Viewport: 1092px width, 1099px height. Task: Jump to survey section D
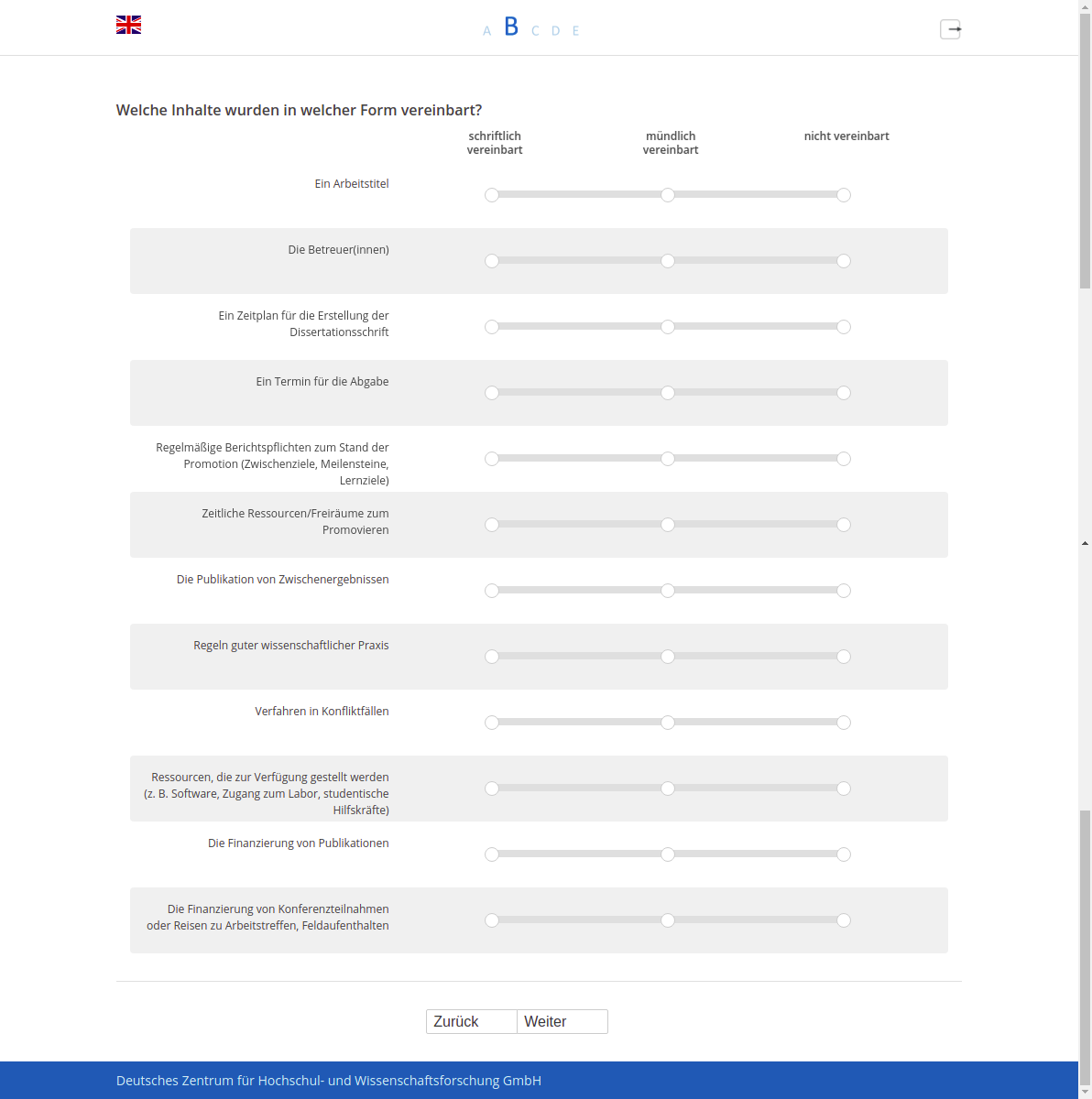(555, 31)
